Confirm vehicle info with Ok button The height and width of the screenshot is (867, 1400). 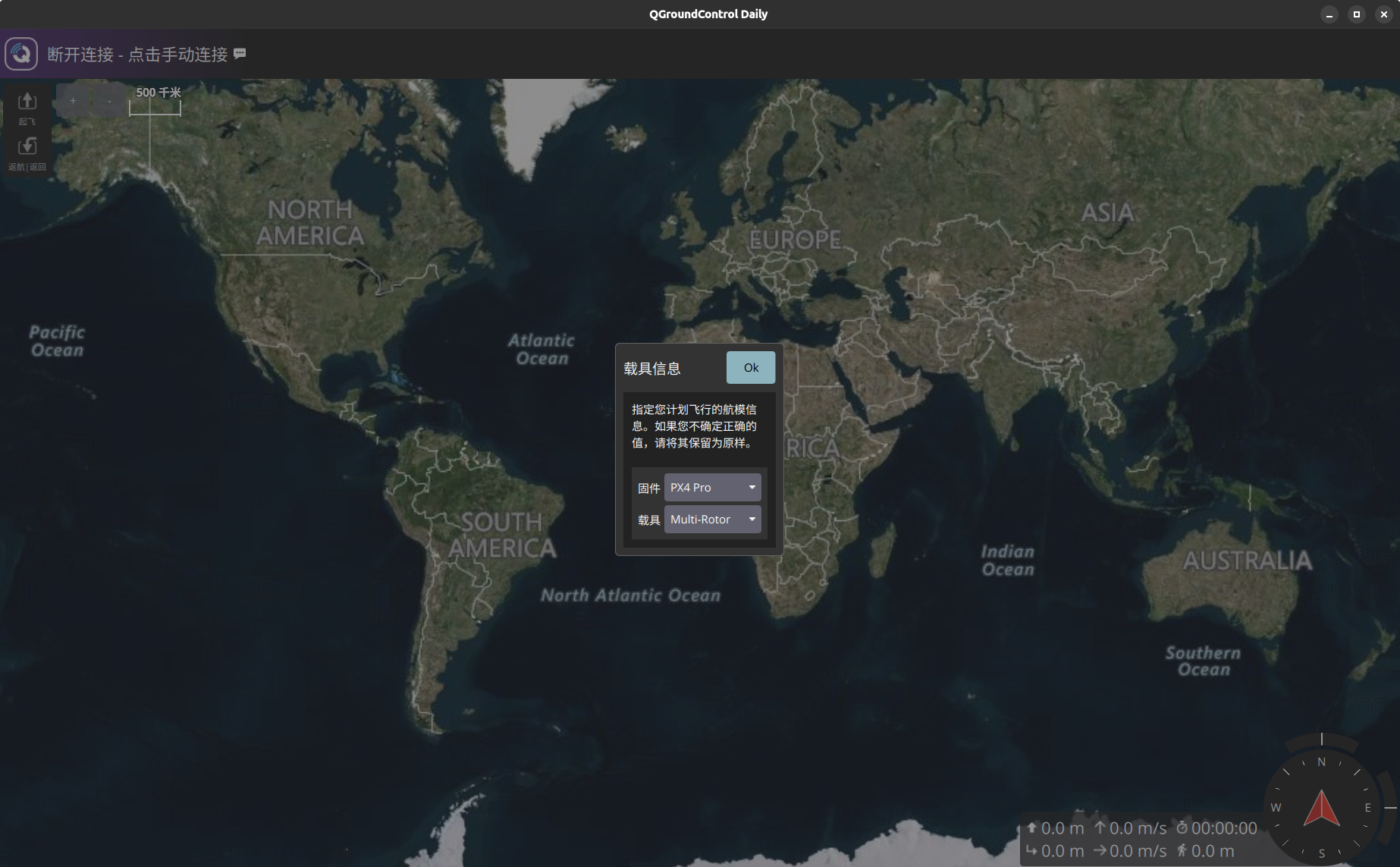tap(751, 368)
